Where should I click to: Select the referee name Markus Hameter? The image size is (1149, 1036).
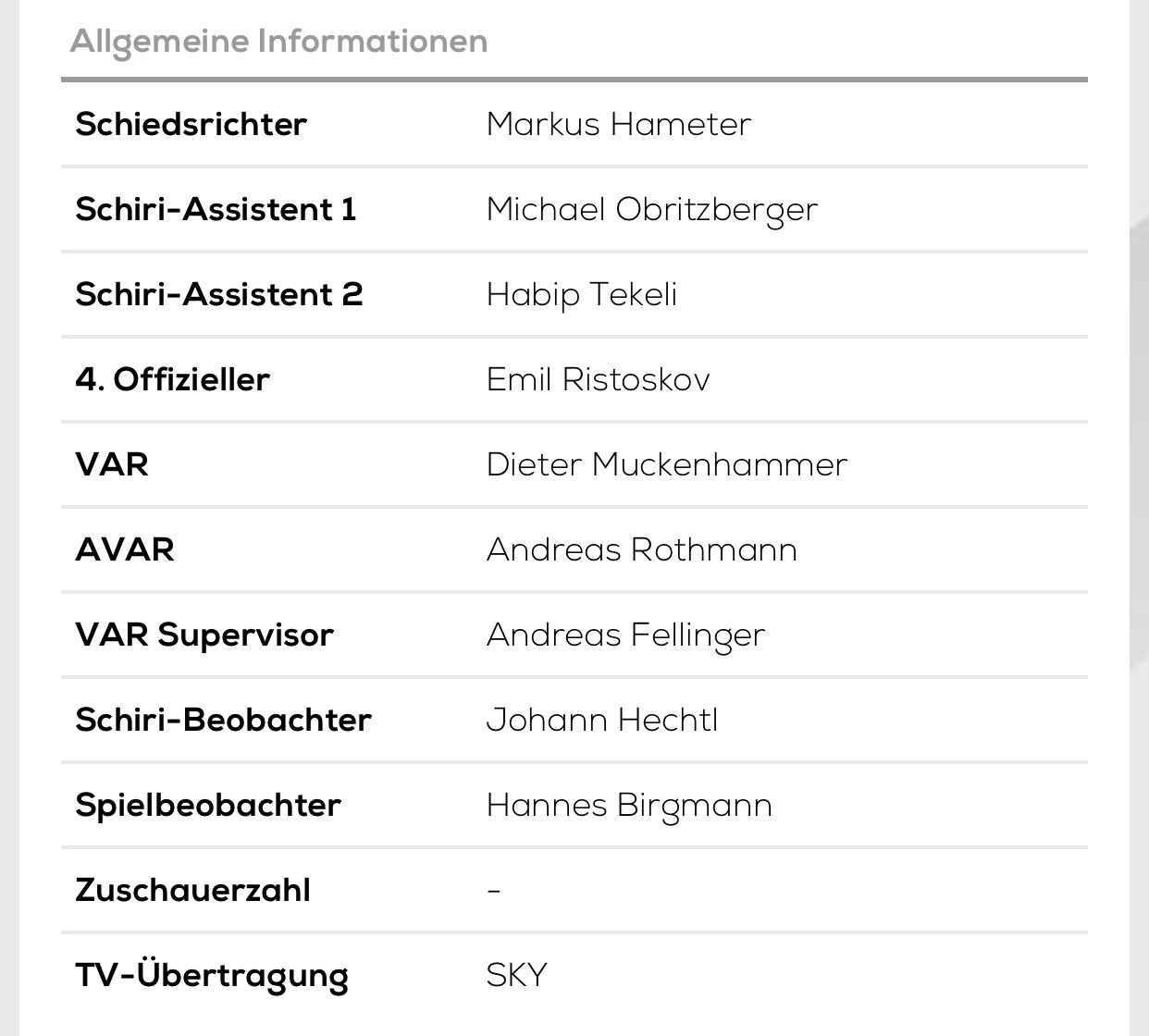(618, 124)
